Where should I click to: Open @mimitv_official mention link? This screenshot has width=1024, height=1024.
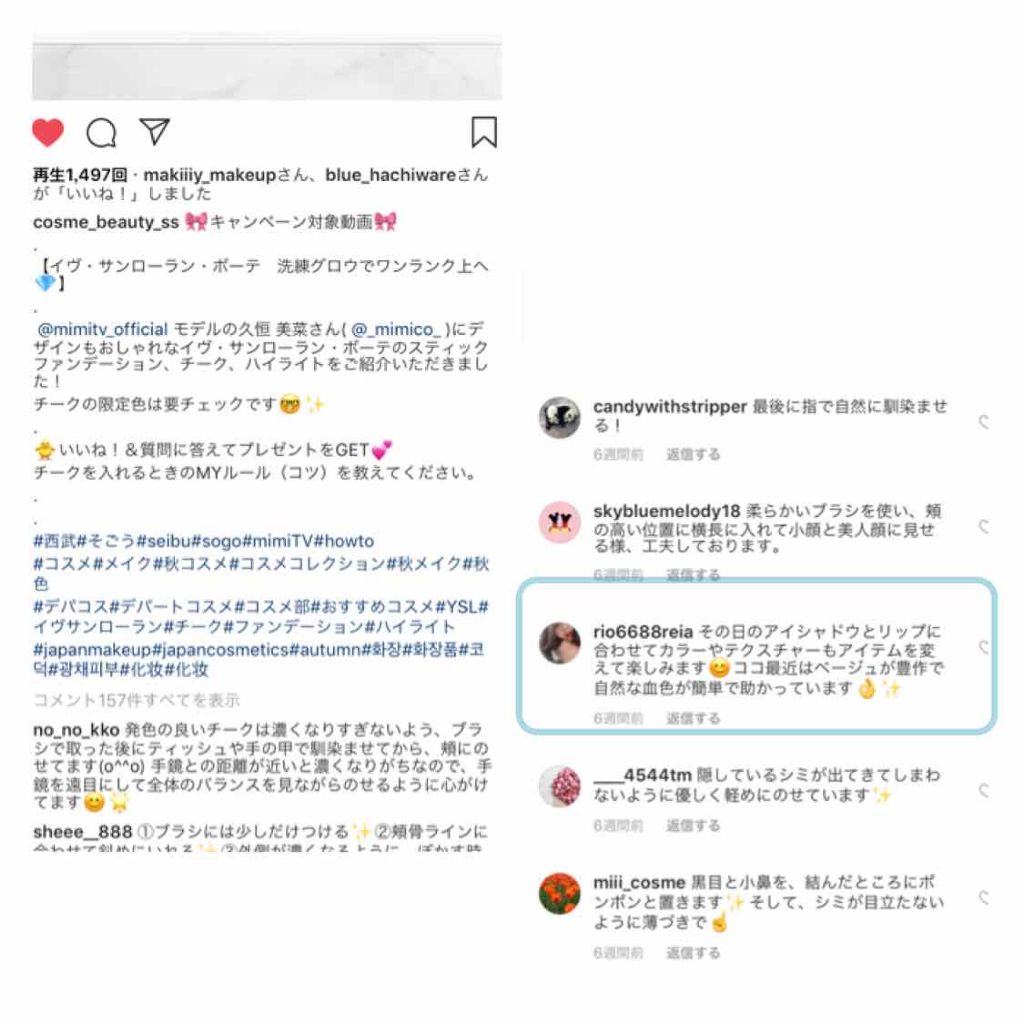(103, 329)
